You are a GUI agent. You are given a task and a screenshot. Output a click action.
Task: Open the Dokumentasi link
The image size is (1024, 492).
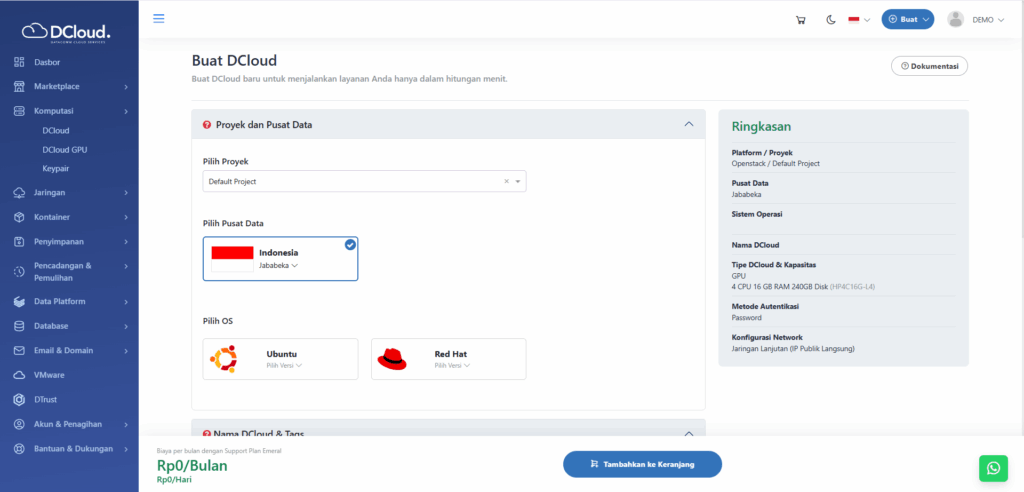(929, 66)
